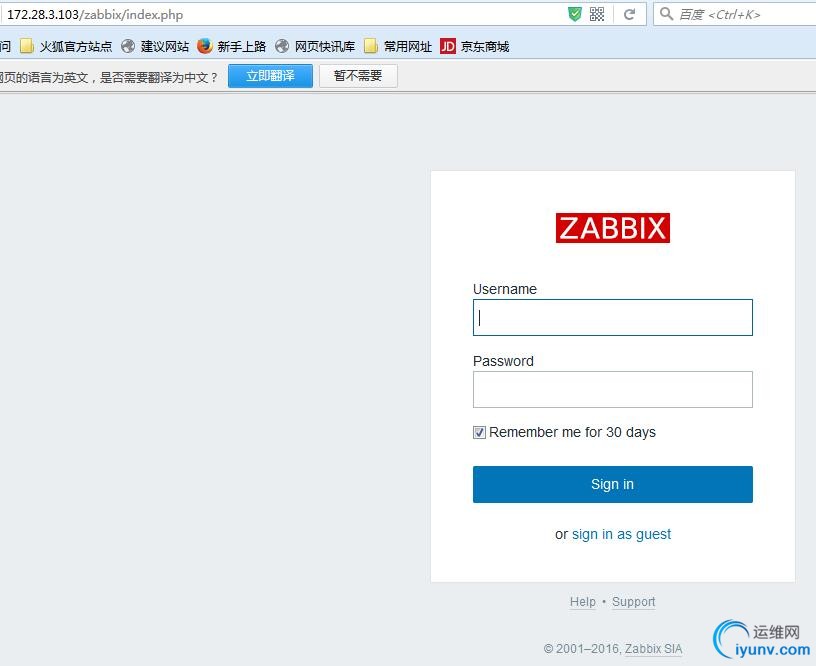Focus the Password input field
The image size is (816, 666).
[x=613, y=389]
